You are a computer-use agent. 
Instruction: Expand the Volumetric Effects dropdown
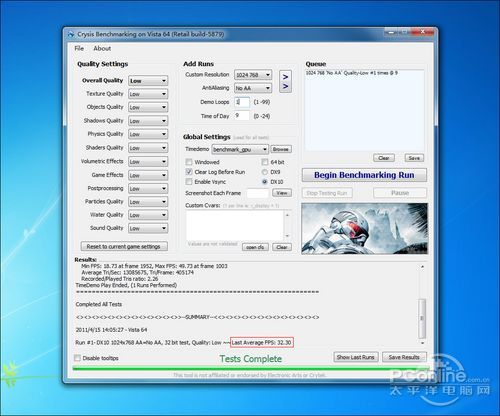pyautogui.click(x=148, y=162)
